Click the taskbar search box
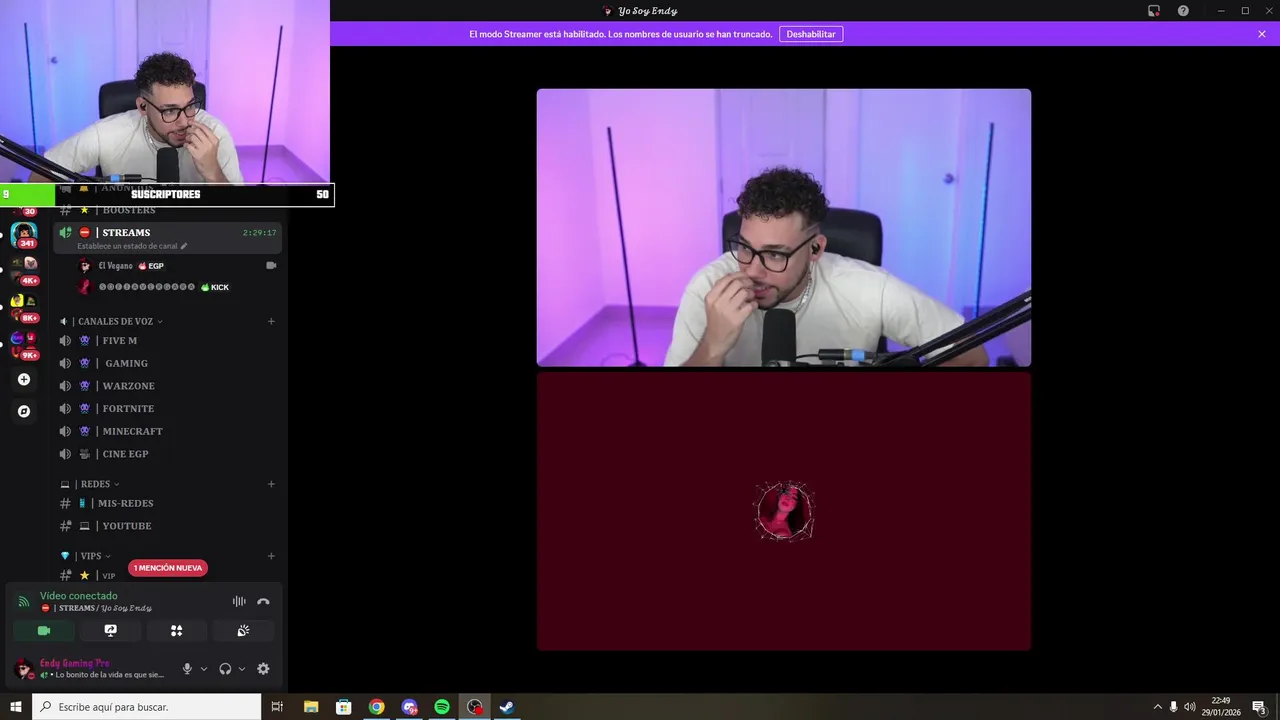 [147, 707]
